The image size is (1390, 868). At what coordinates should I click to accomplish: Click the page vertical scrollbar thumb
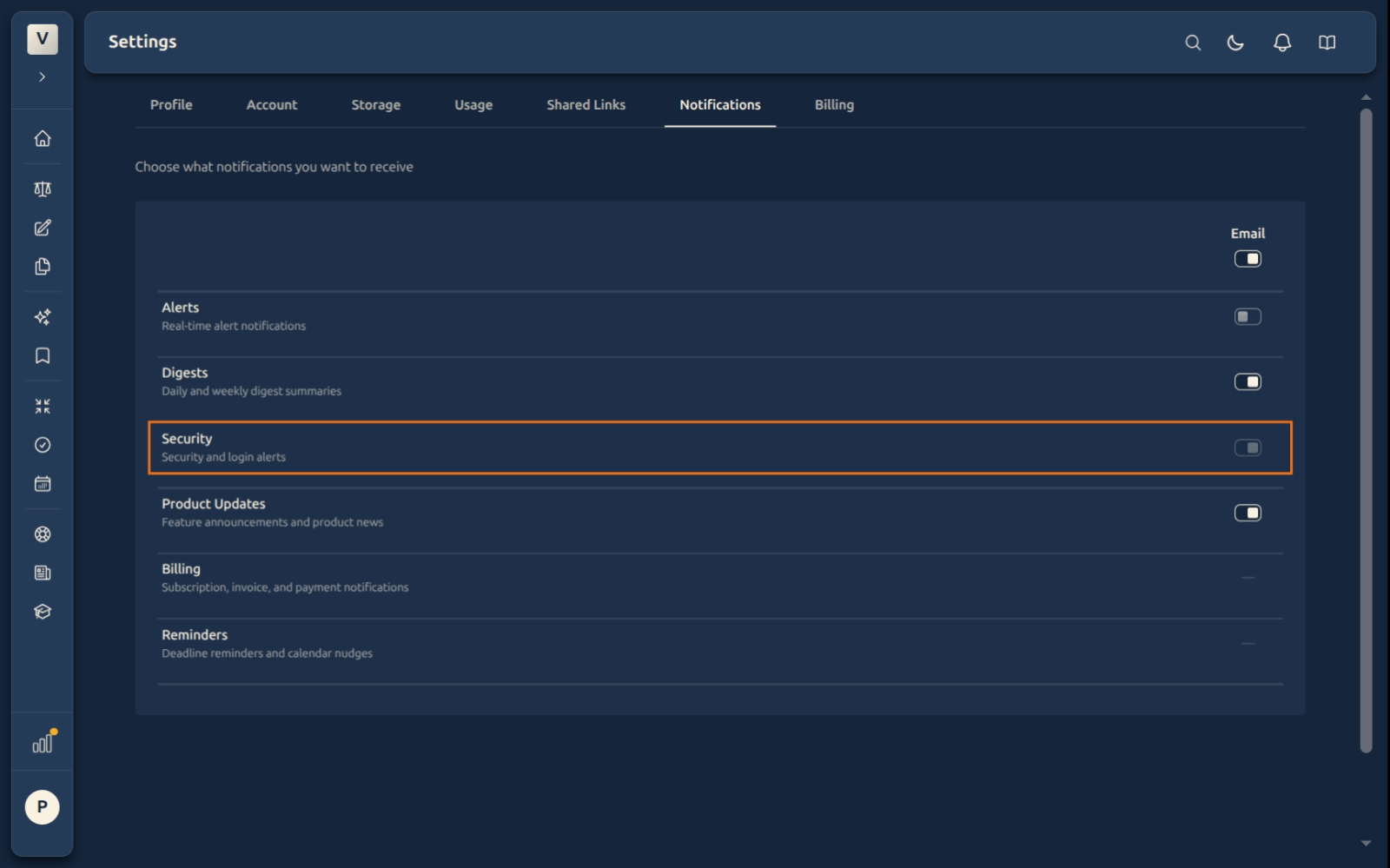1366,430
